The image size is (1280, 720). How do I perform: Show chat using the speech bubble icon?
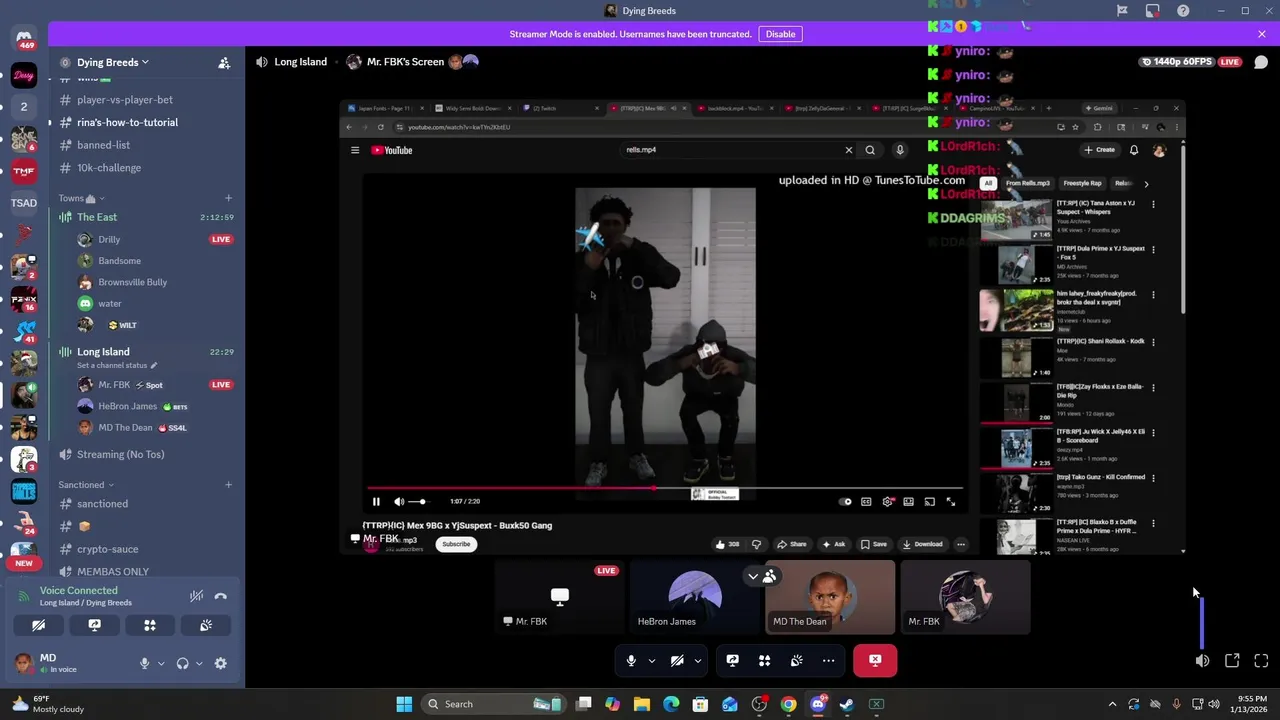[1261, 62]
